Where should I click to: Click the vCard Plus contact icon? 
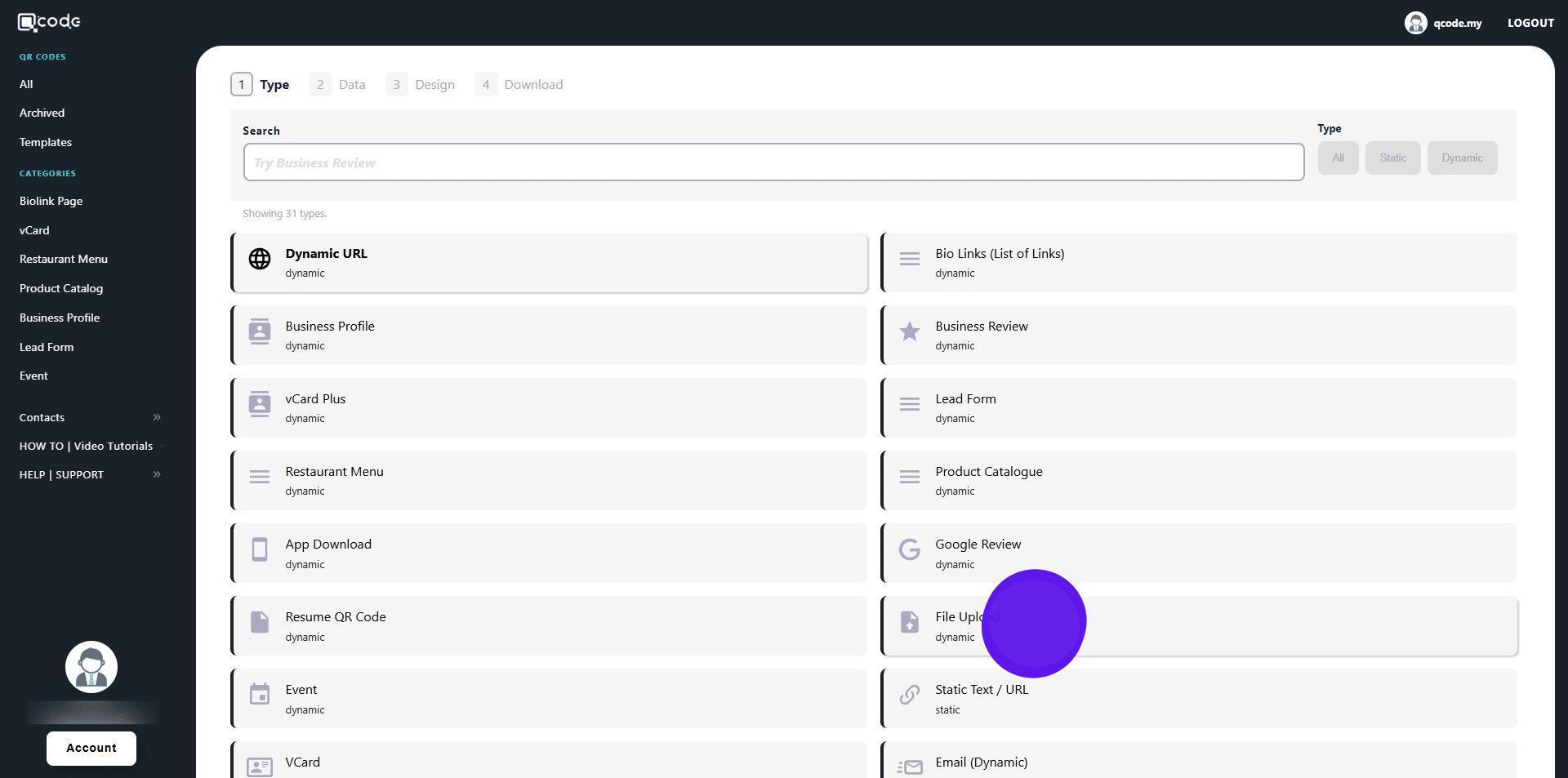pyautogui.click(x=260, y=404)
